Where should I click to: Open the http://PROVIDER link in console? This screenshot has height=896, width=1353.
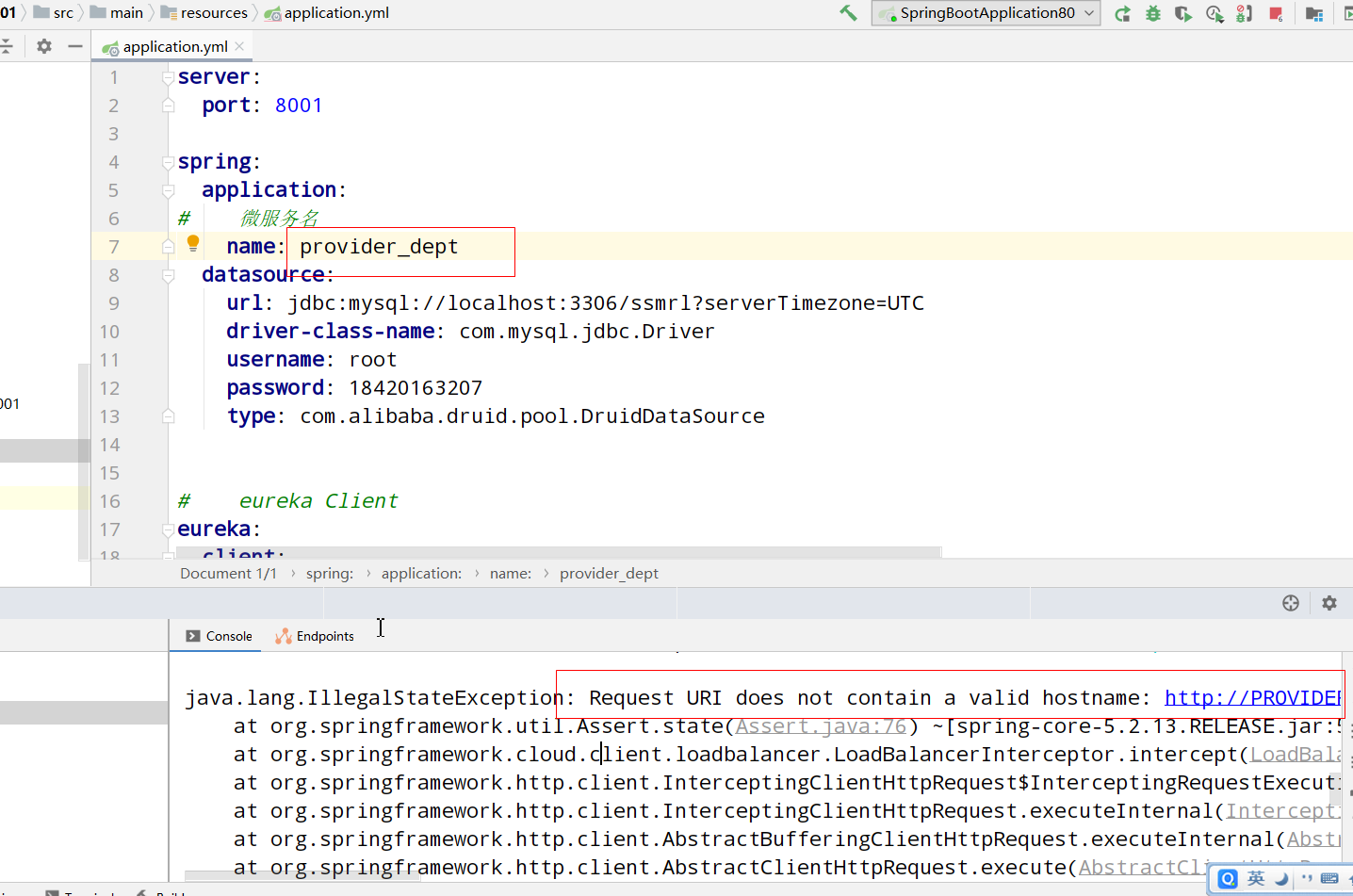tap(1252, 698)
